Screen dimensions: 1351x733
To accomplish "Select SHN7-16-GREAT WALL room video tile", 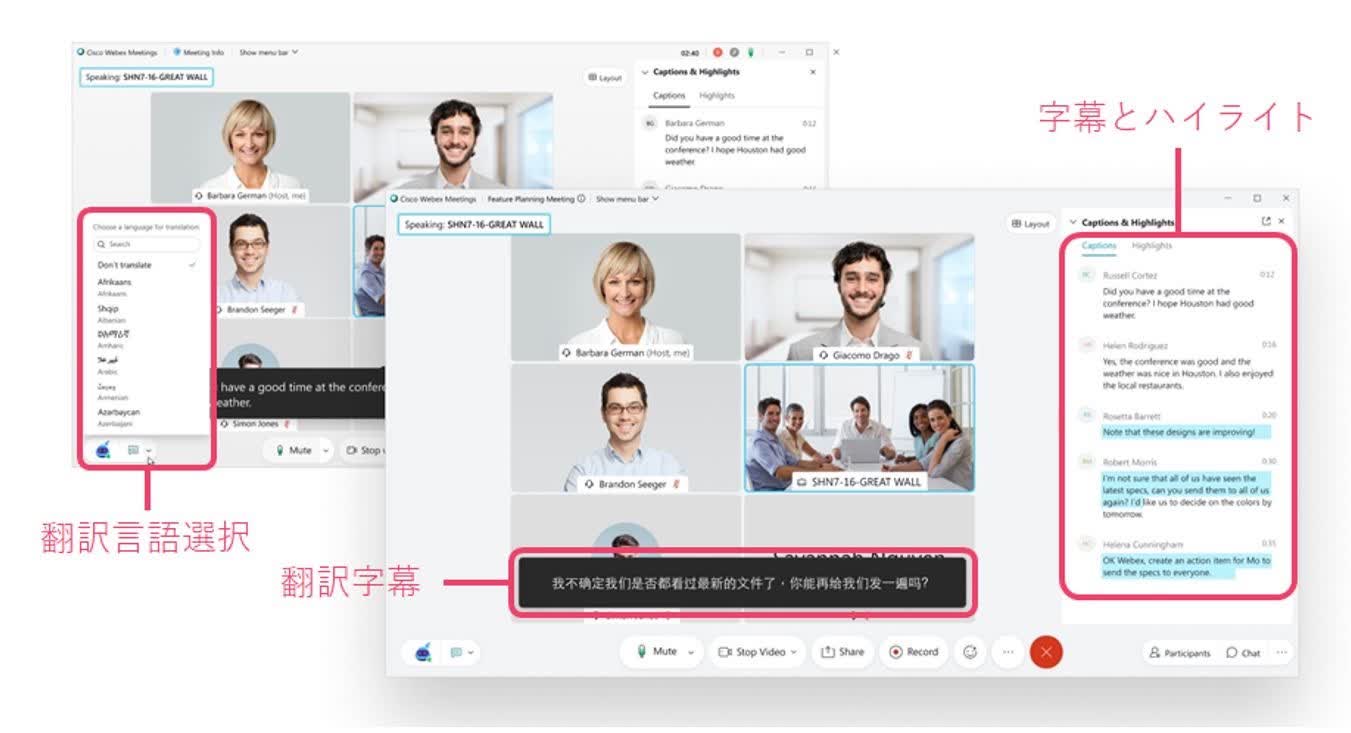I will click(x=859, y=428).
